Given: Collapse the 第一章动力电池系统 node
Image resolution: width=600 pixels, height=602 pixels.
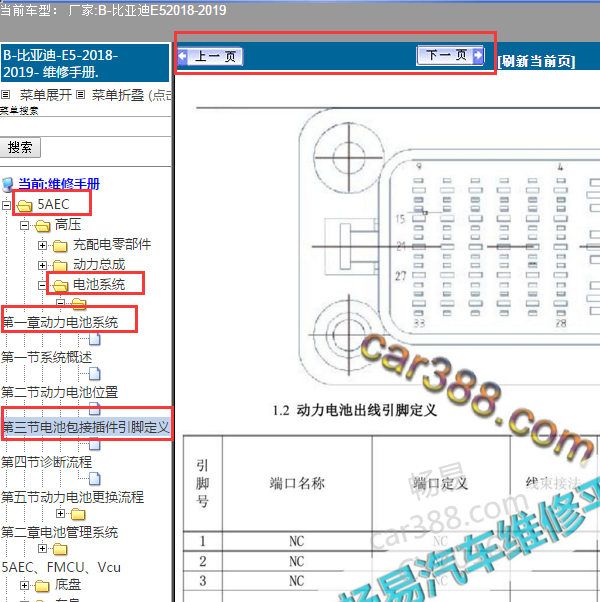Looking at the screenshot, I should click(x=60, y=303).
